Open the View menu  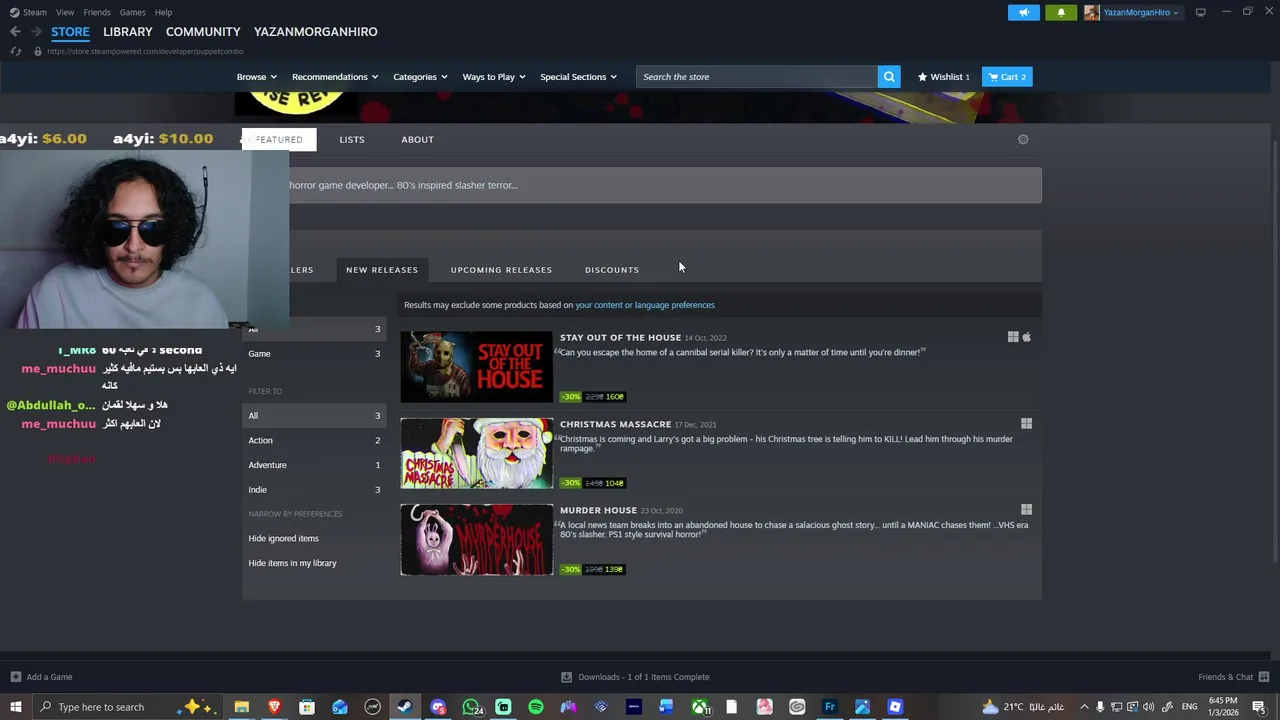pyautogui.click(x=65, y=12)
